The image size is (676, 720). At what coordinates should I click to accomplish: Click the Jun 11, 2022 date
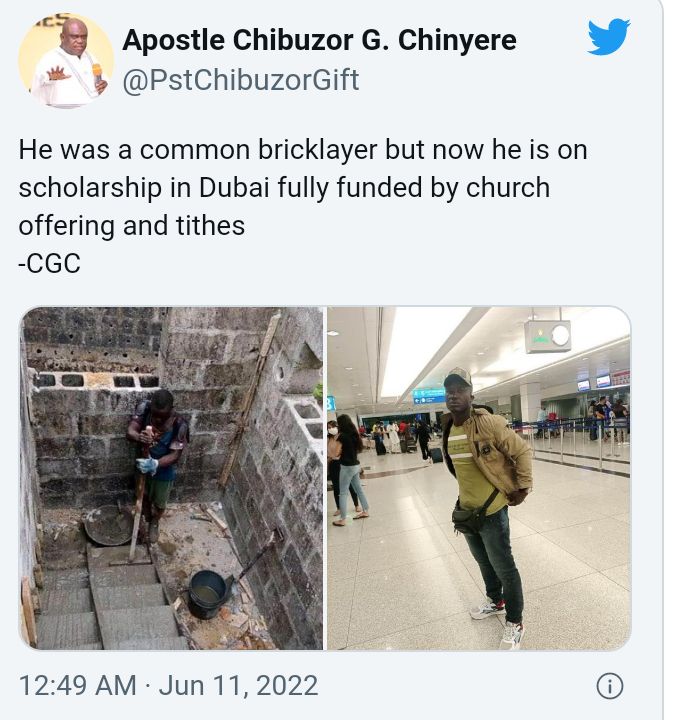pos(239,686)
